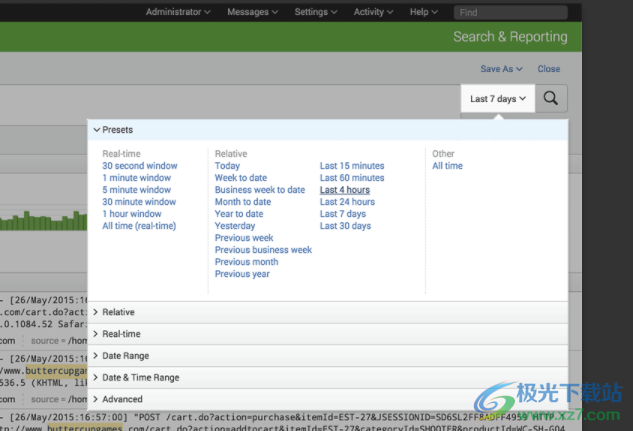633x431 pixels.
Task: Choose Previous month preset
Action: tap(246, 262)
